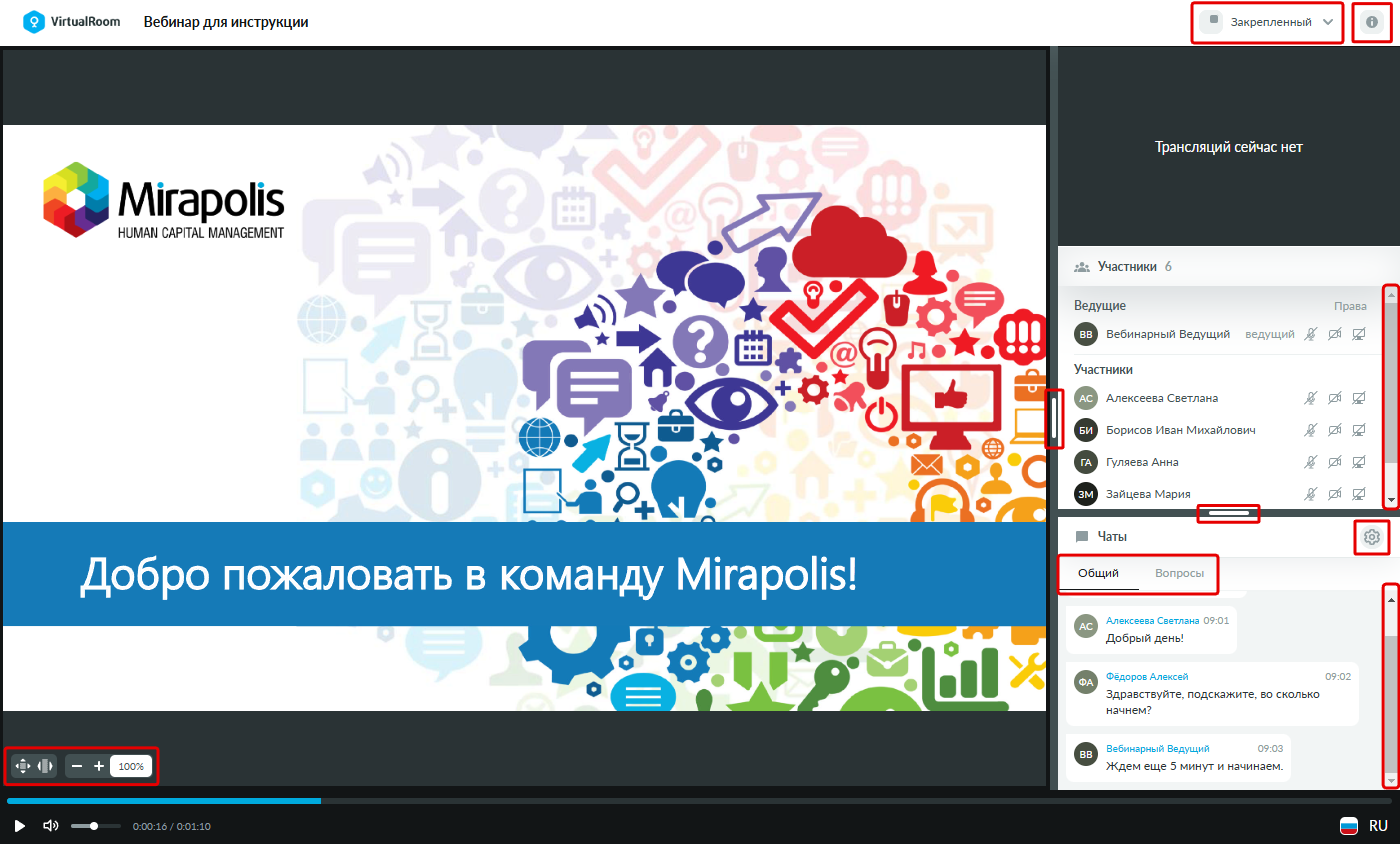Viewport: 1400px width, 844px height.
Task: Click the VirtualRoom logo
Action: 72,21
